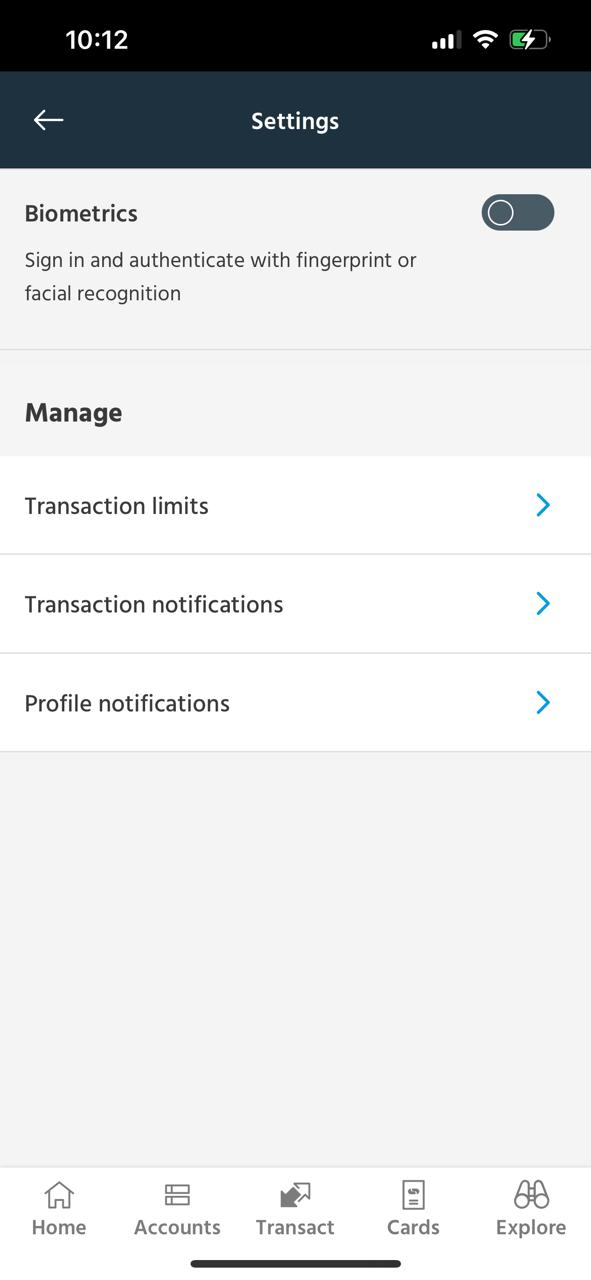591x1280 pixels.
Task: Switch to the Accounts tab label
Action: tap(177, 1227)
